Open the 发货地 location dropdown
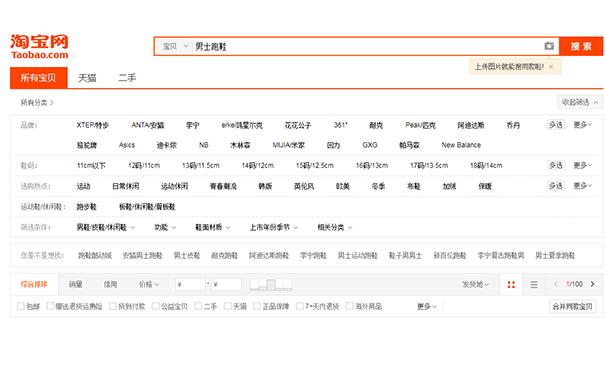605x375 pixels. [475, 284]
